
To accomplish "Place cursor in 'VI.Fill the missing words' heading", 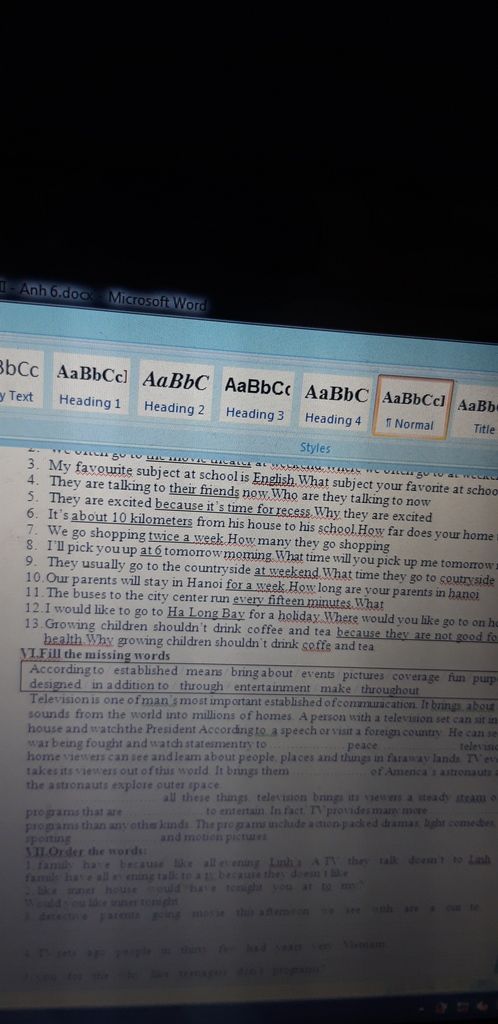I will [x=95, y=655].
